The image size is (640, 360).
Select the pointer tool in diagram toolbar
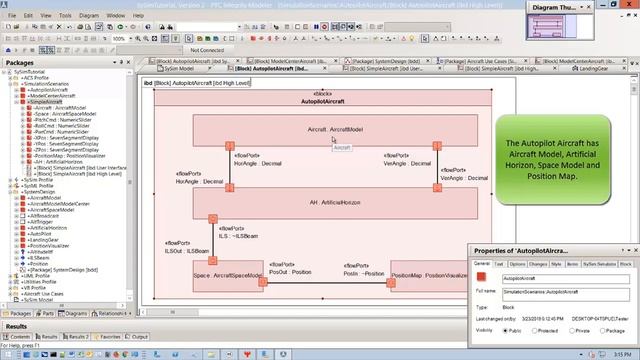[x=189, y=39]
